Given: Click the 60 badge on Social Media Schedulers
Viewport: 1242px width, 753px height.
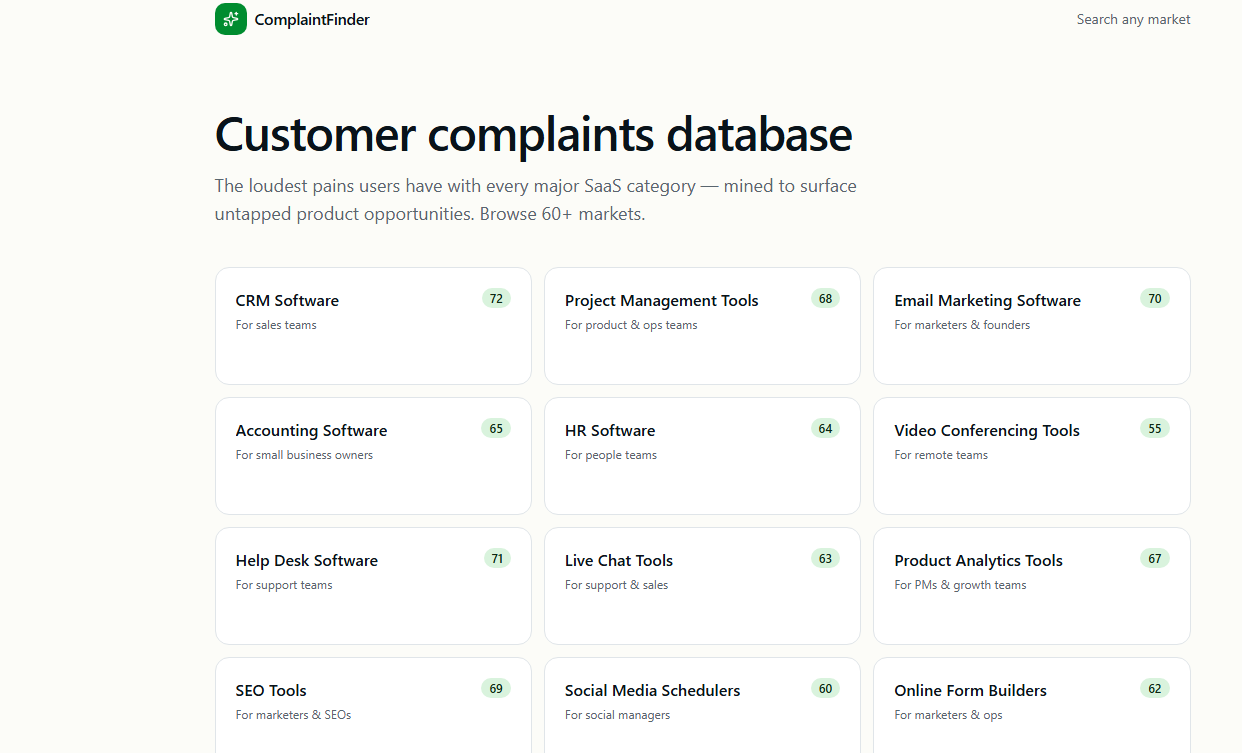Looking at the screenshot, I should pyautogui.click(x=825, y=688).
